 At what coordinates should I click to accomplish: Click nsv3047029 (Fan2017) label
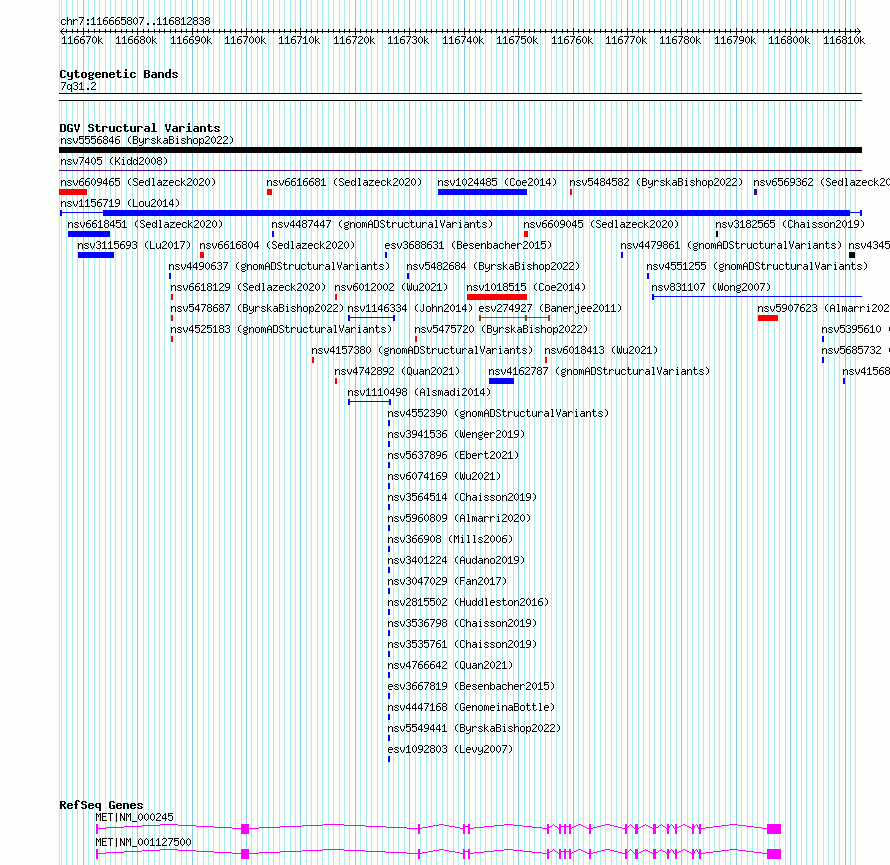(x=447, y=581)
